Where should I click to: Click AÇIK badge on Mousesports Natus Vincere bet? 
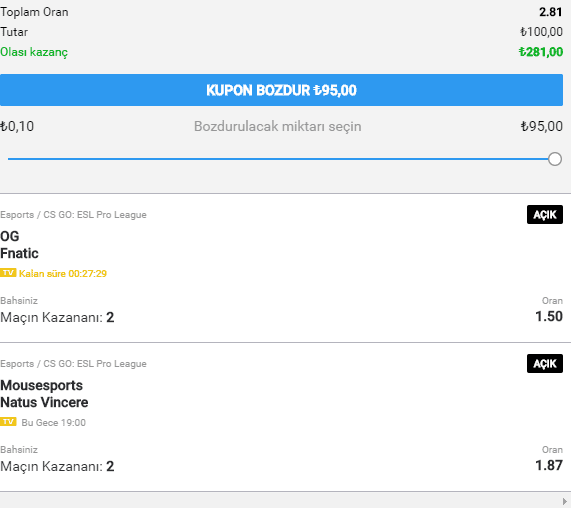[x=545, y=363]
